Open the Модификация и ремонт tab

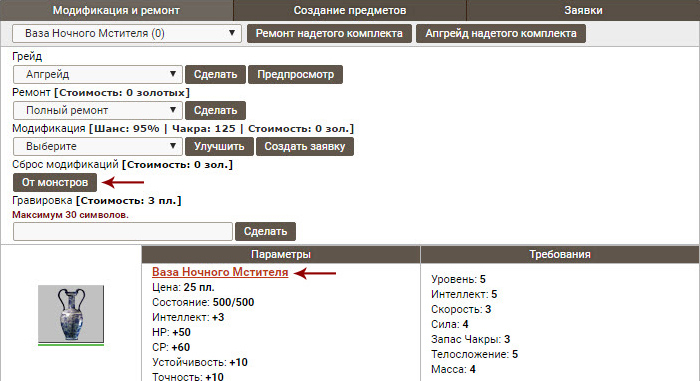(x=116, y=10)
